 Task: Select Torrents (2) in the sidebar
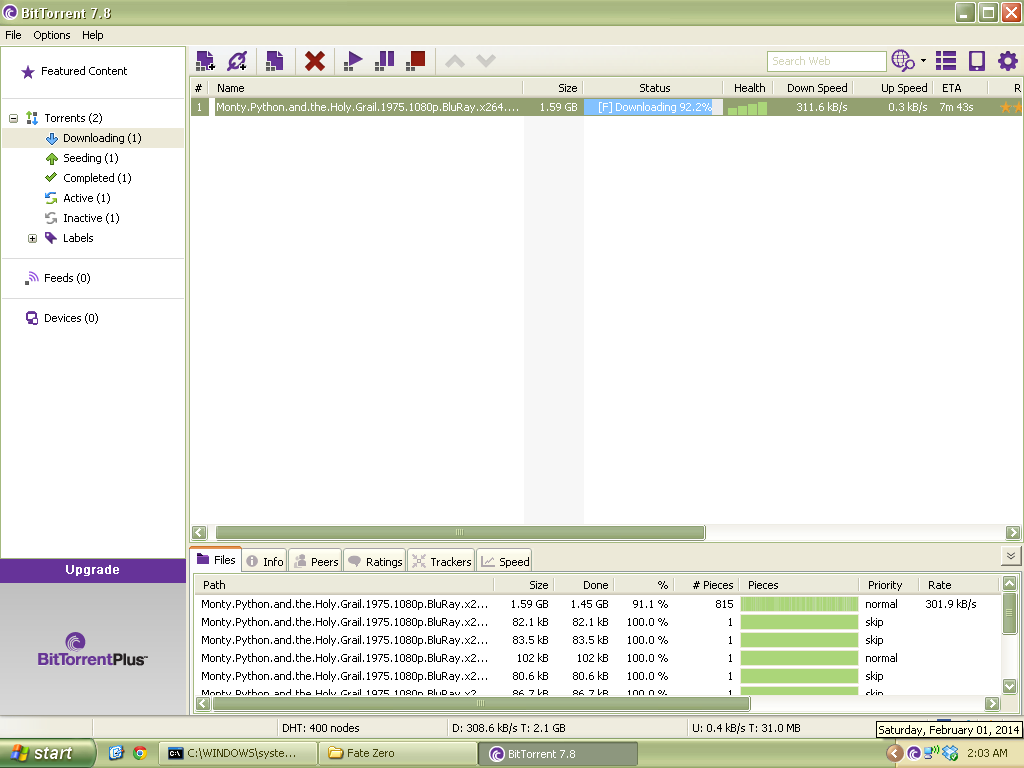pyautogui.click(x=73, y=118)
